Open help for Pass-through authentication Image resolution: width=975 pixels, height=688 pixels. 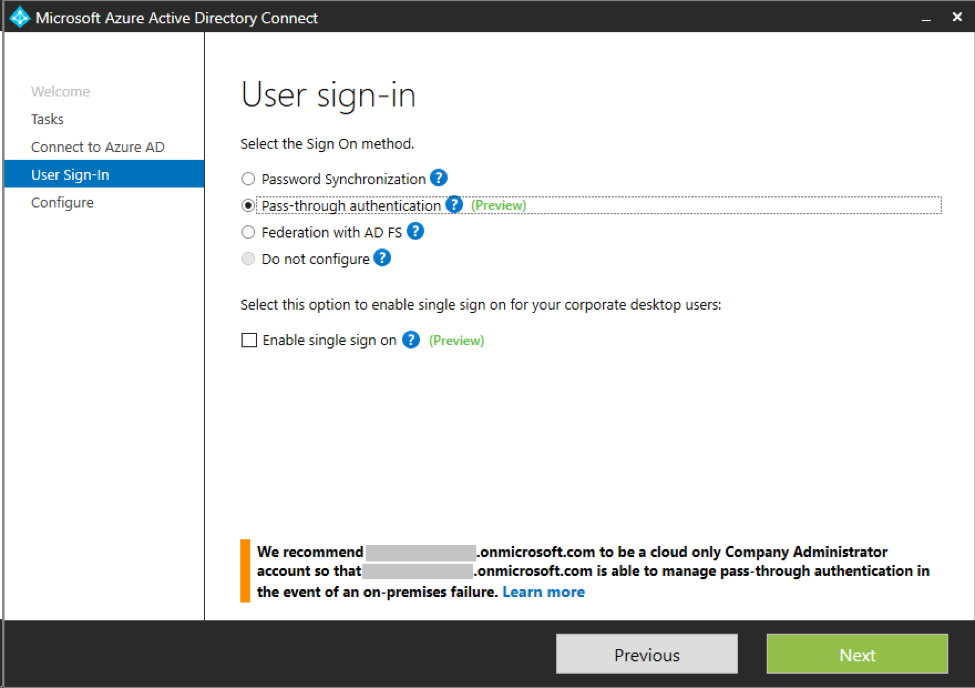[453, 205]
